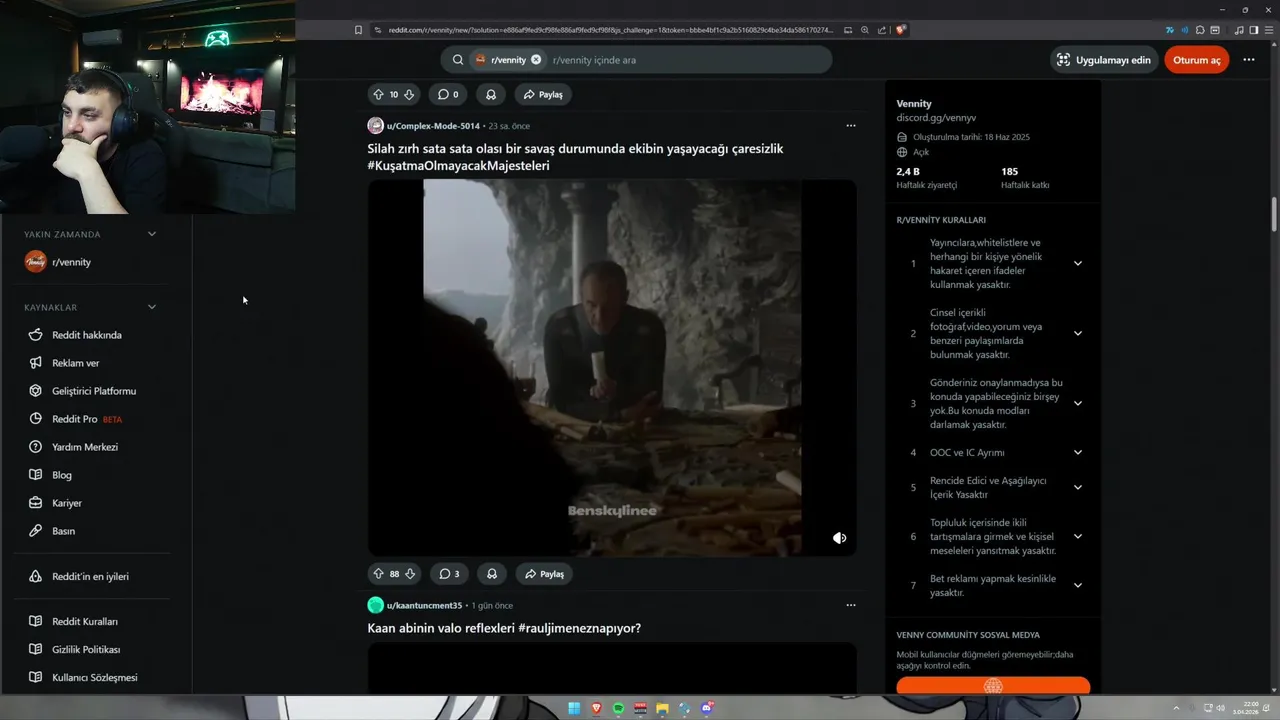Open the browser hamburger menu
Viewport: 1280px width, 720px height.
click(1268, 30)
